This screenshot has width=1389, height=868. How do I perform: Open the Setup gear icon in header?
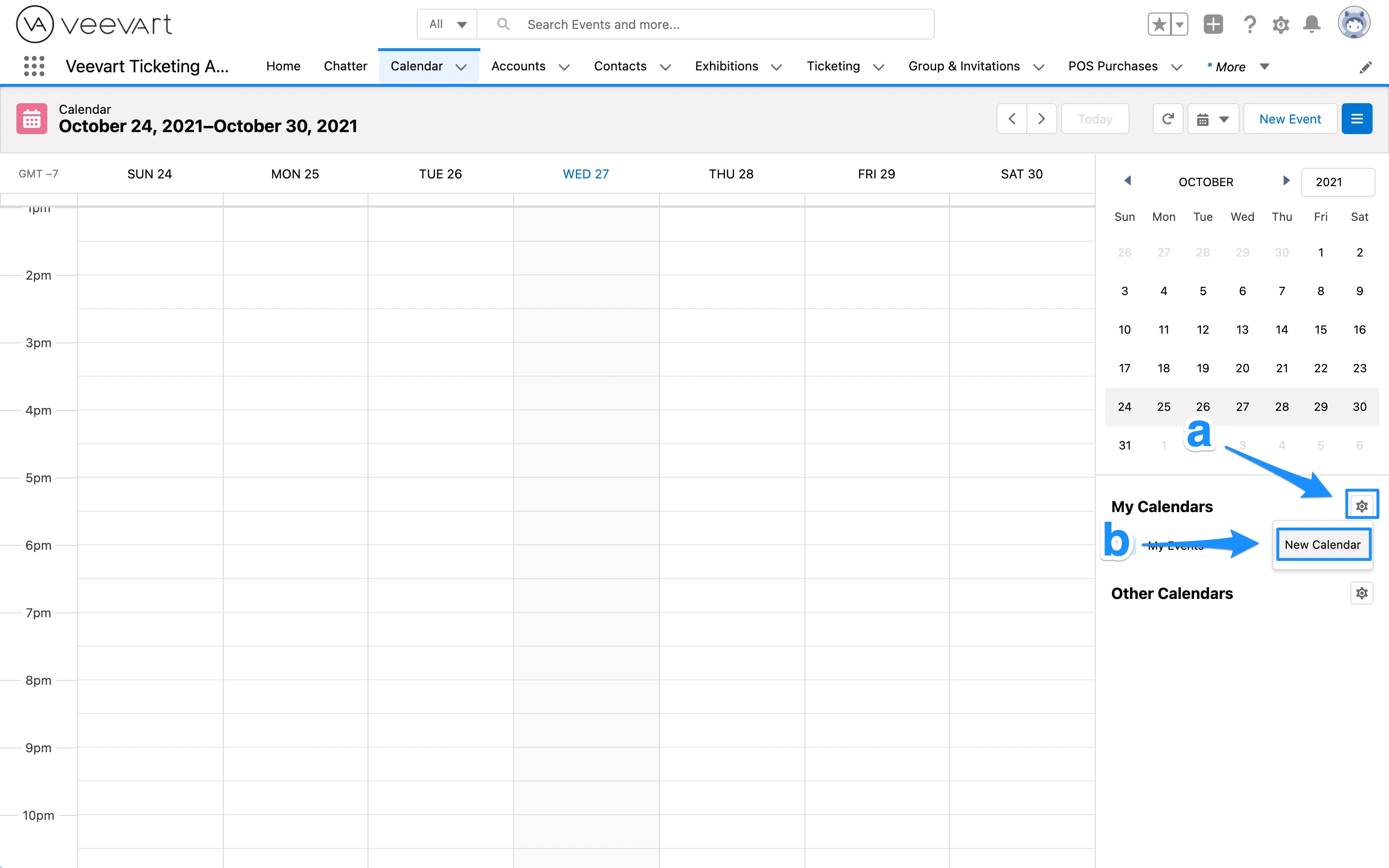[1281, 24]
